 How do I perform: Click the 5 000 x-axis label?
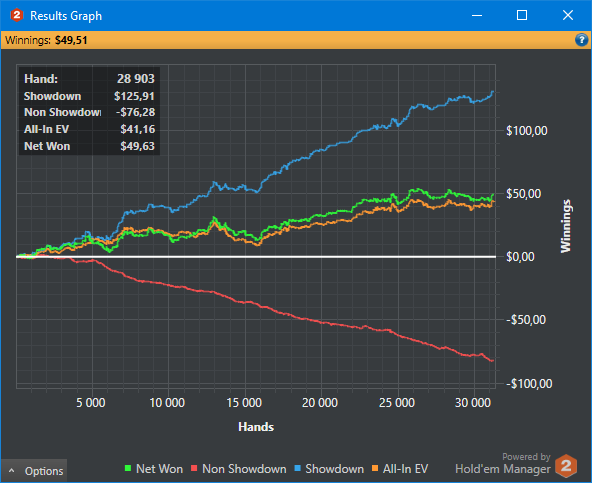[91, 403]
